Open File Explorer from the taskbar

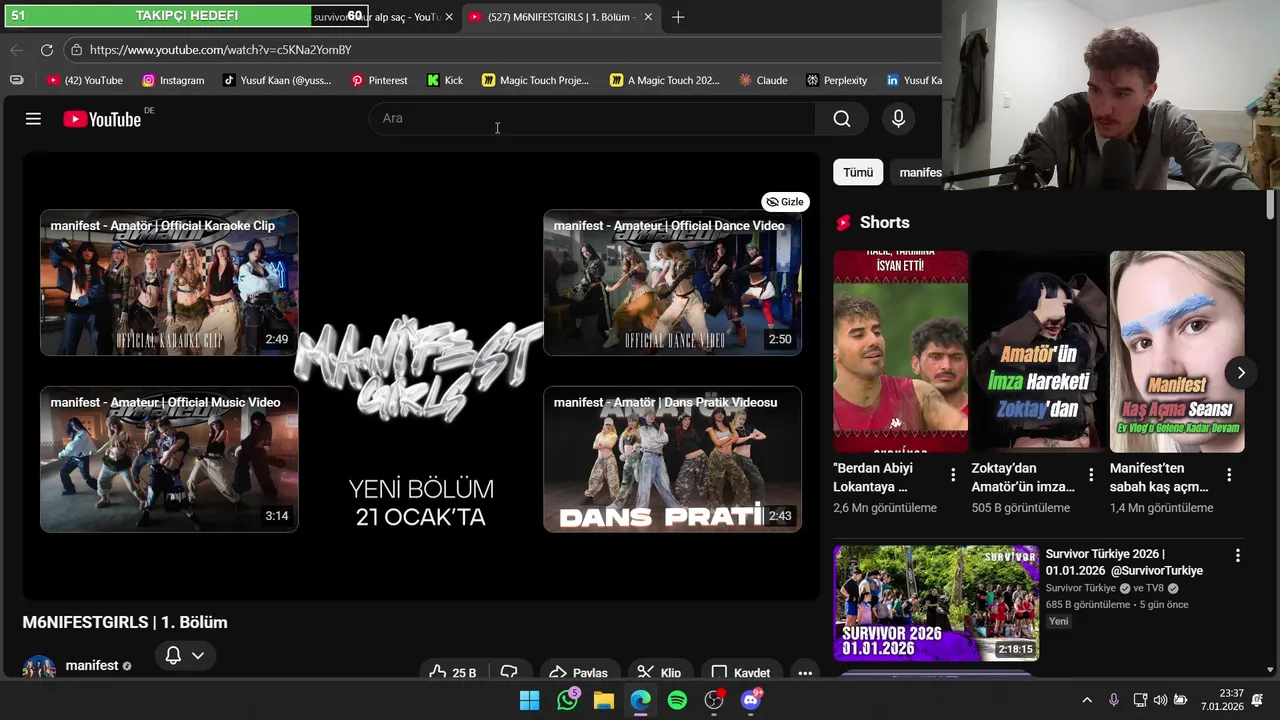pos(604,700)
